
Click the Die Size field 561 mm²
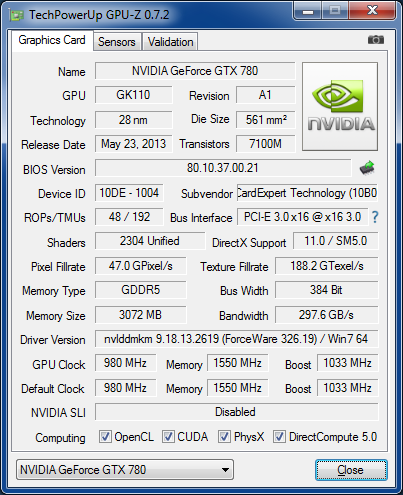pos(266,120)
